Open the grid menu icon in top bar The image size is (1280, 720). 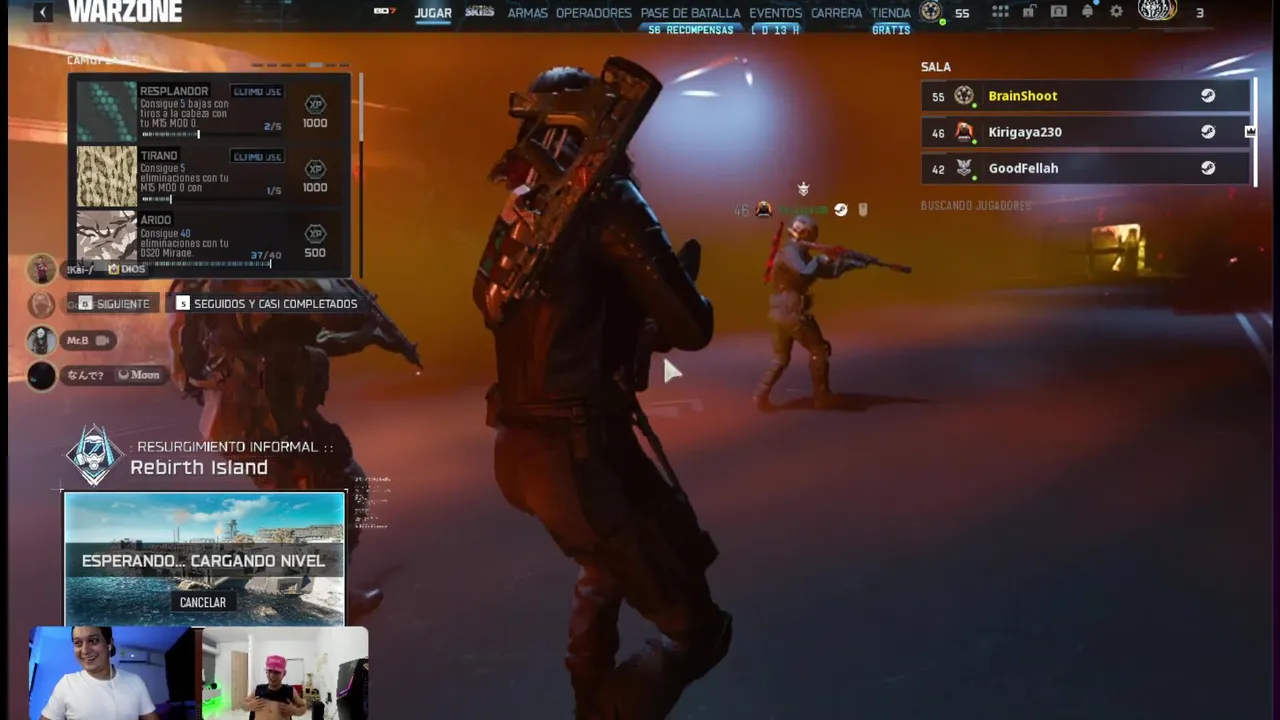[1000, 12]
